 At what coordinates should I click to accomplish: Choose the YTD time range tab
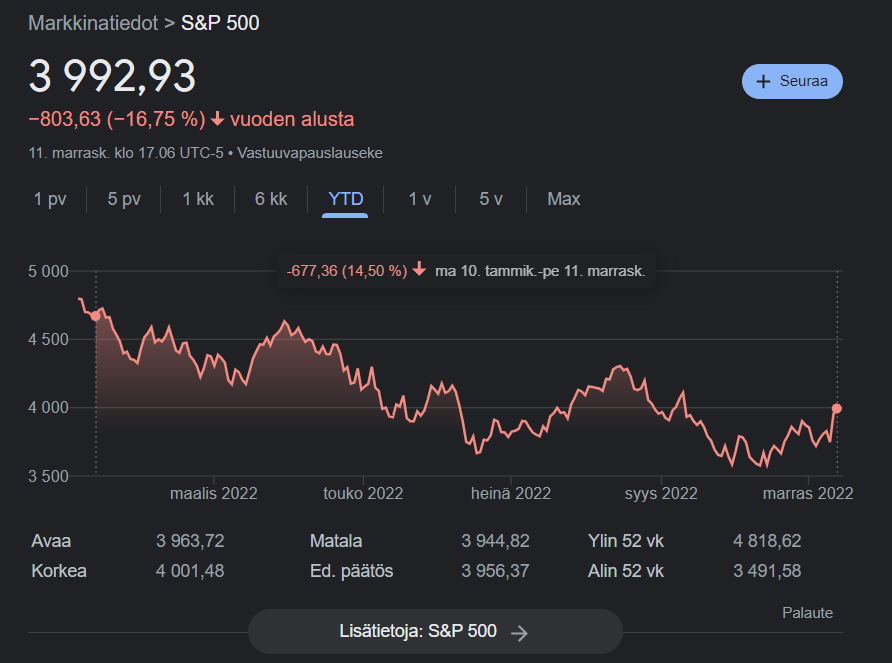tap(345, 199)
